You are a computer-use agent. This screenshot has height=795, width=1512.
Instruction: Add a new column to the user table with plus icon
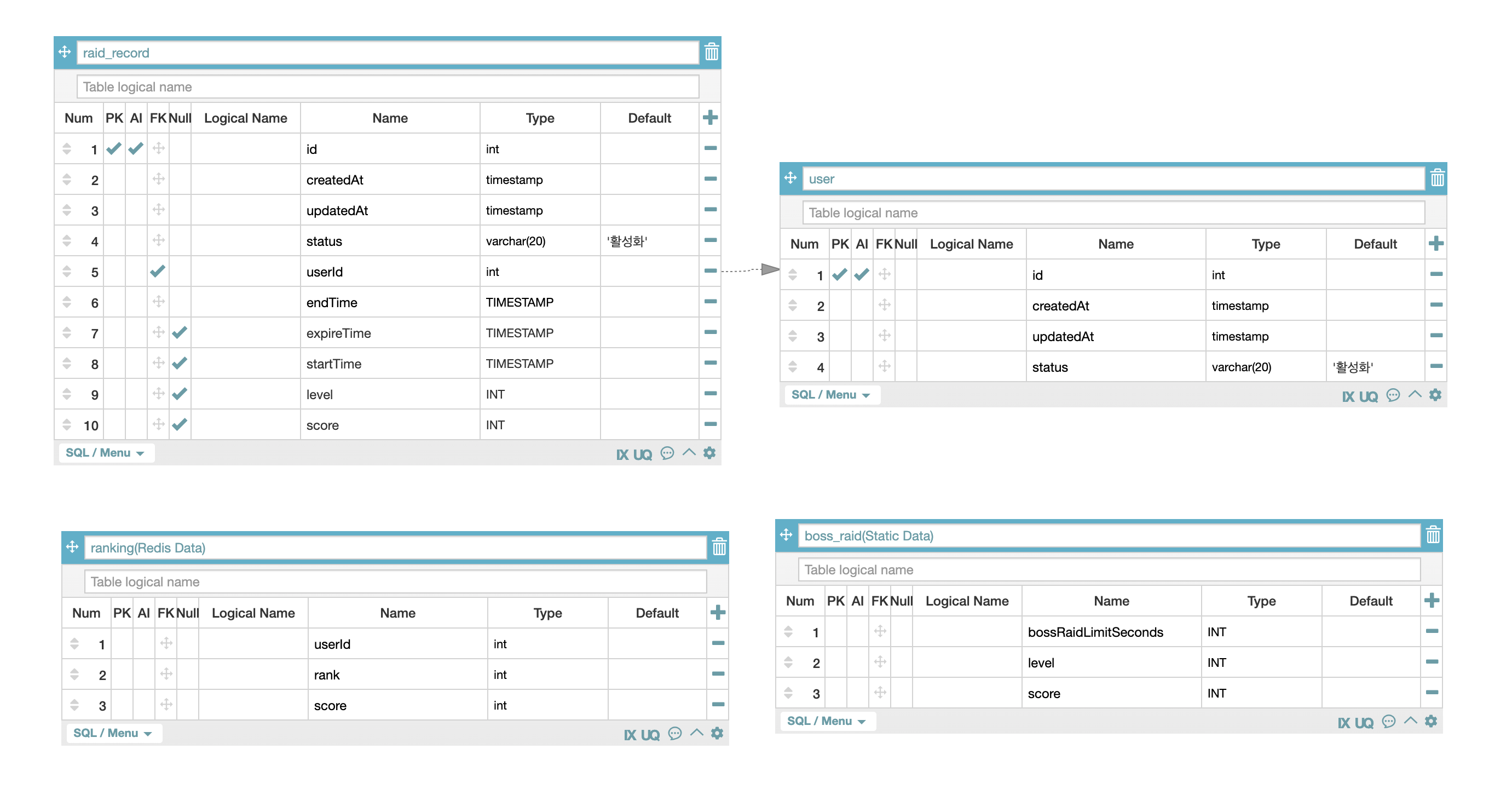[1436, 244]
